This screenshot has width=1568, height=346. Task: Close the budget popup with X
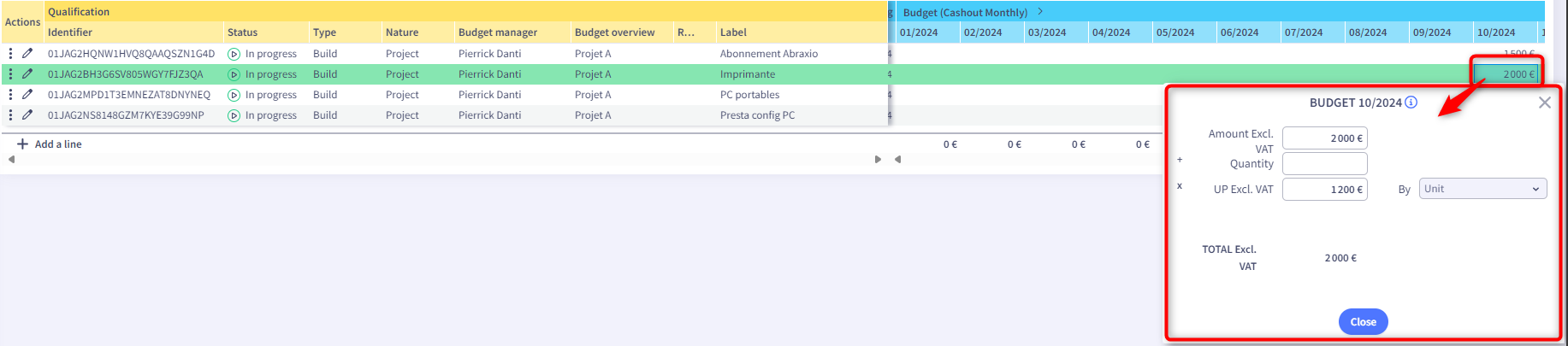1544,103
